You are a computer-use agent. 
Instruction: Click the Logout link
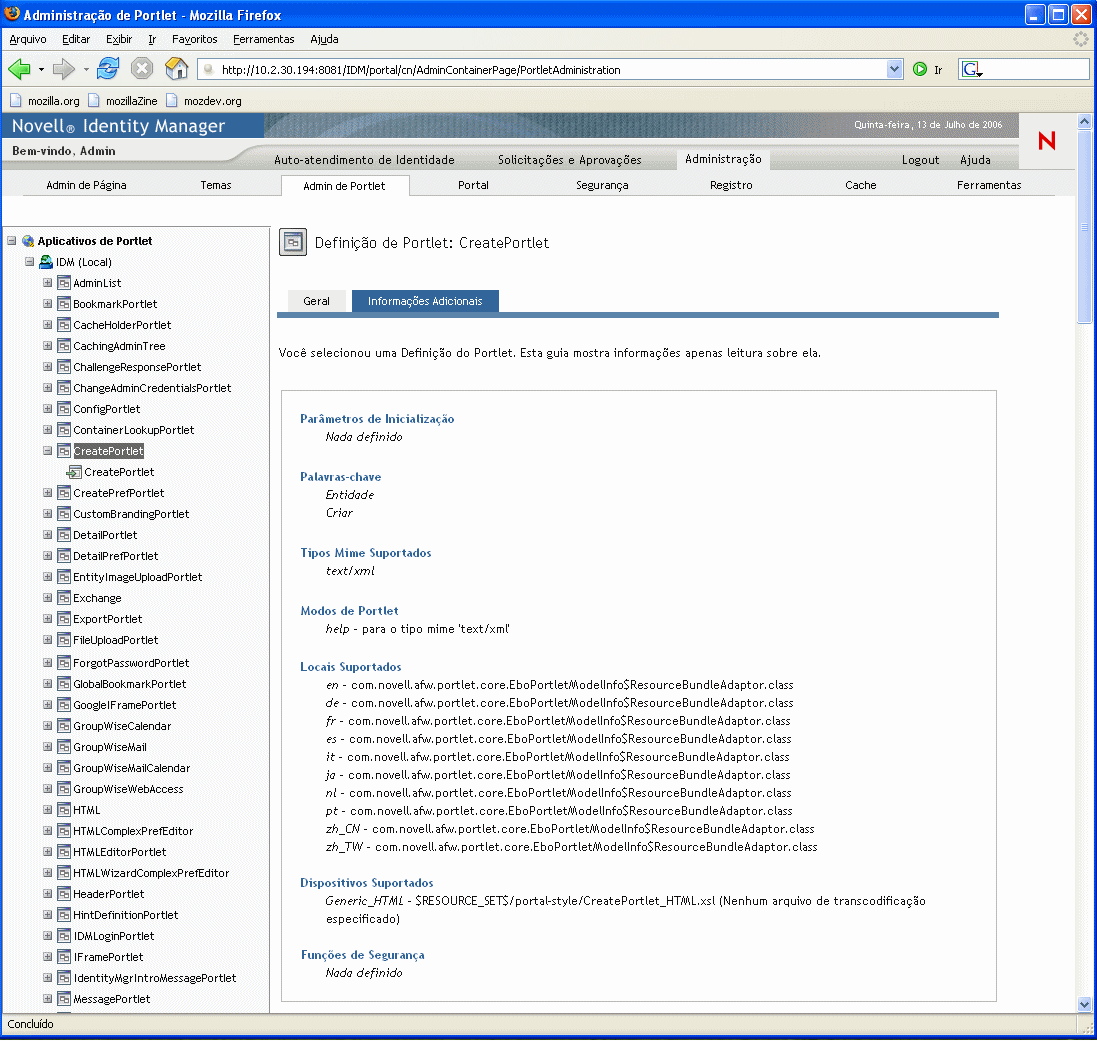coord(920,160)
